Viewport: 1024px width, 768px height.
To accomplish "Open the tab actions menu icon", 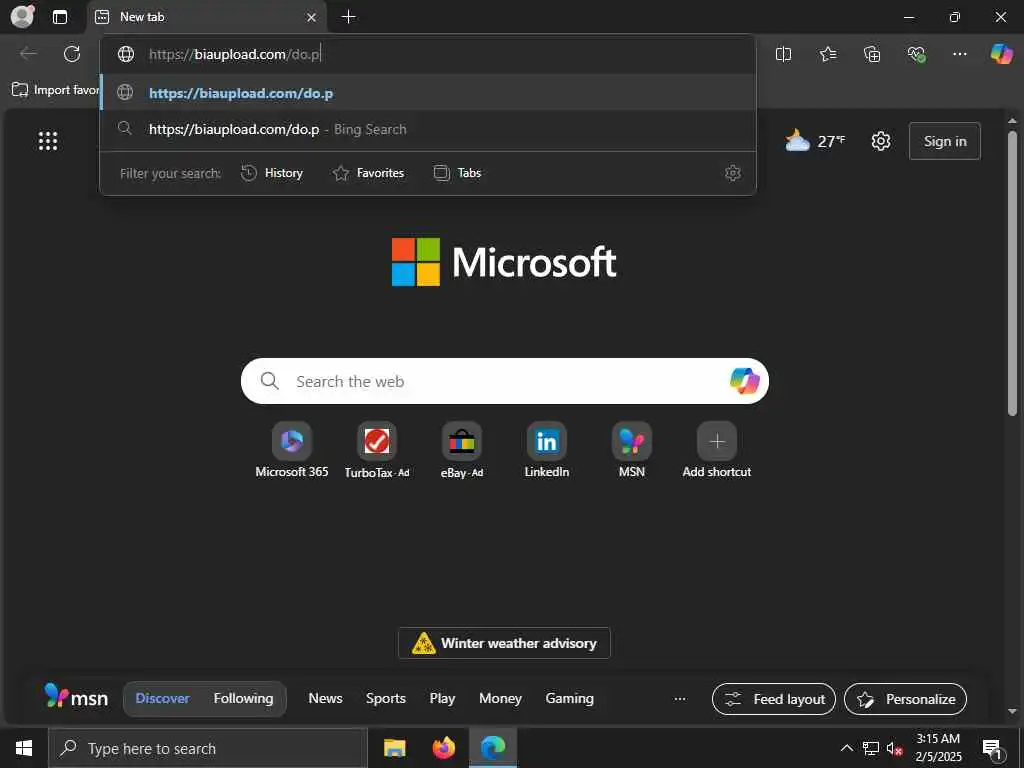I will (x=60, y=17).
